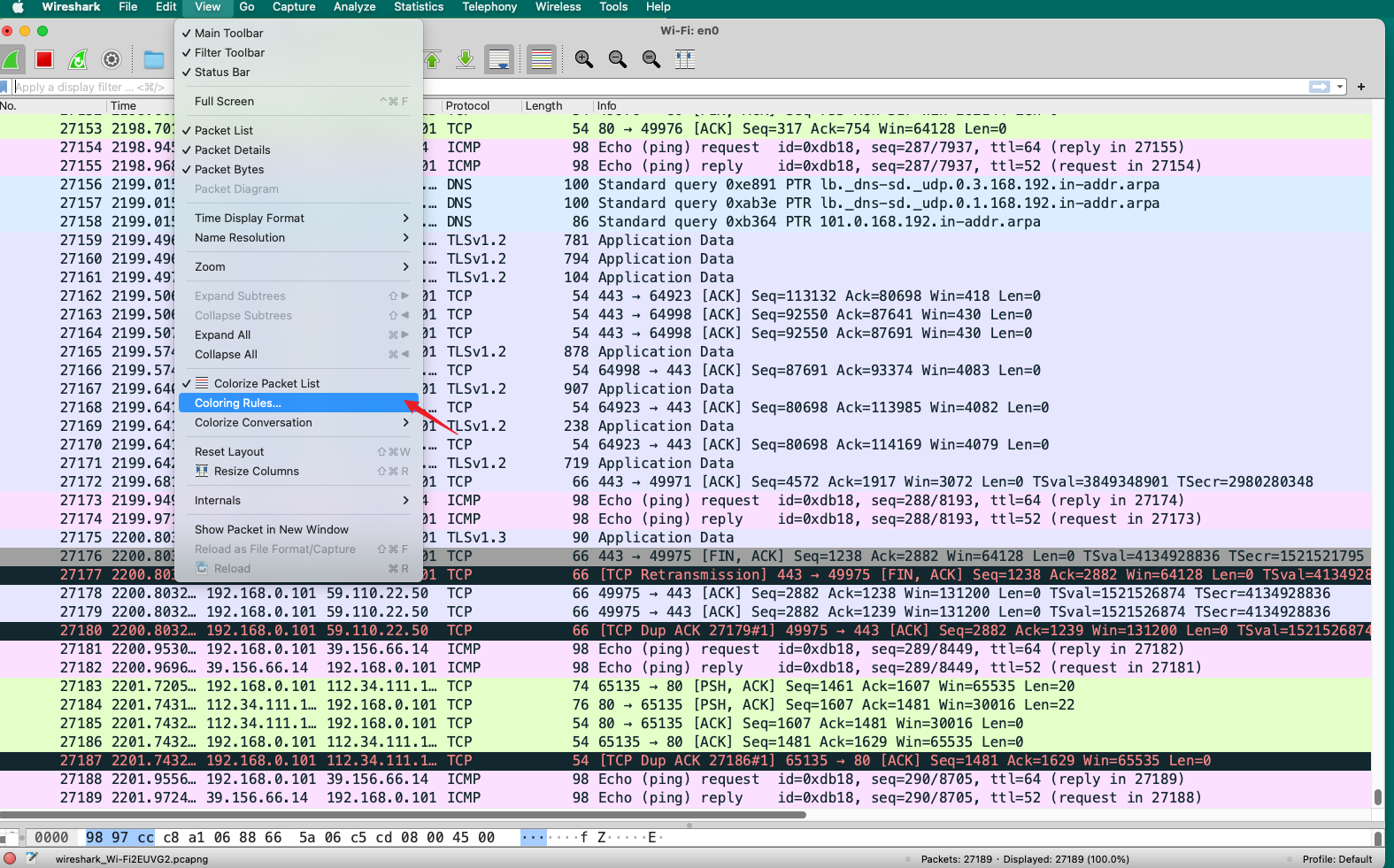Select Resize Columns in menu
Viewport: 1394px width, 868px height.
299,471
